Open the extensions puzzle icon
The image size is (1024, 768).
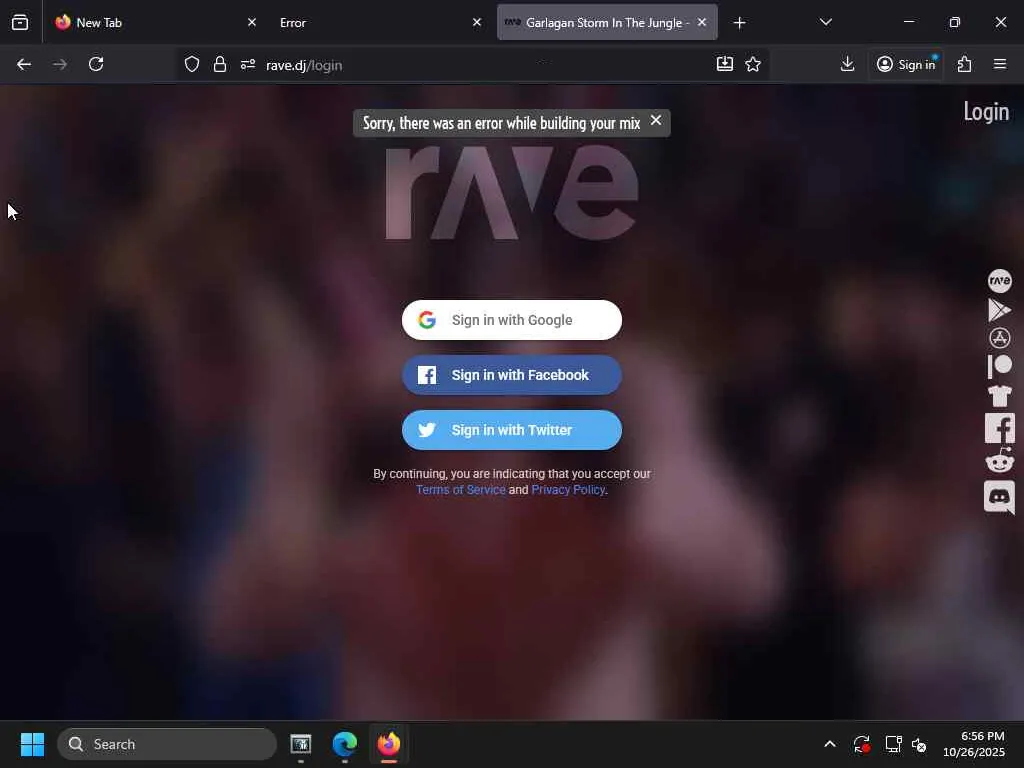[964, 64]
